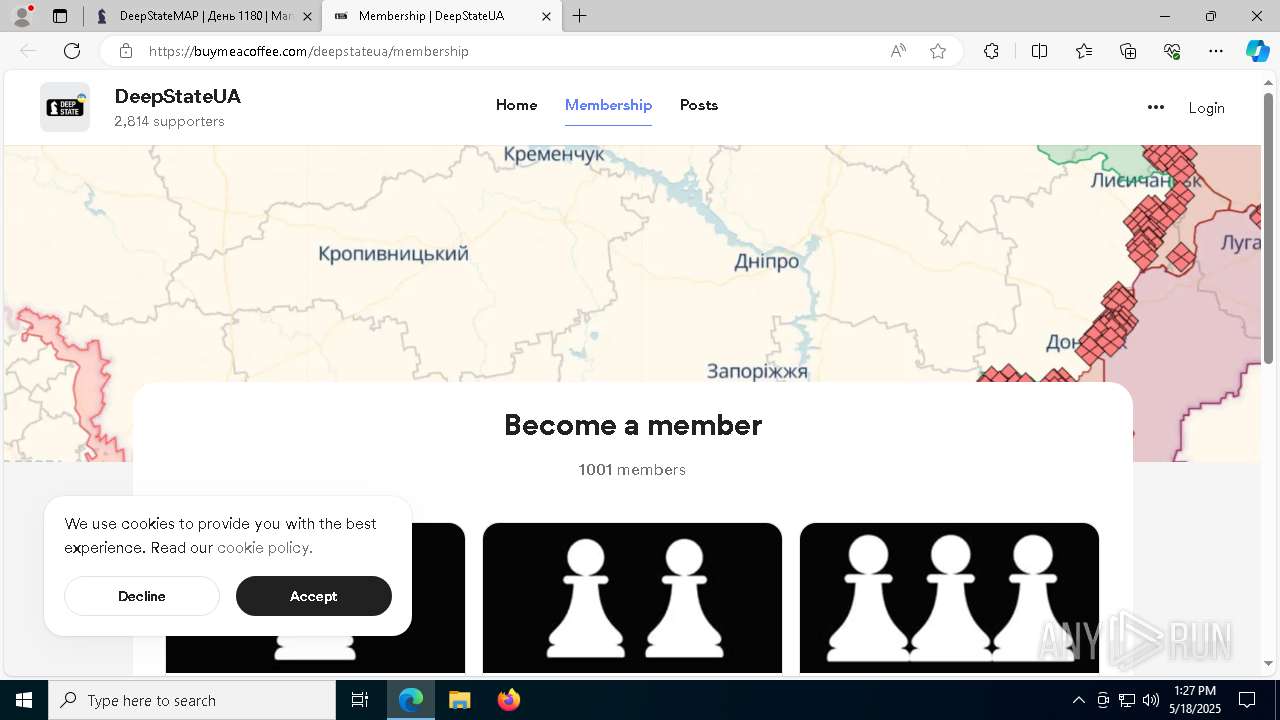This screenshot has height=720, width=1280.
Task: Toggle Split screen icon
Action: coord(1039,51)
